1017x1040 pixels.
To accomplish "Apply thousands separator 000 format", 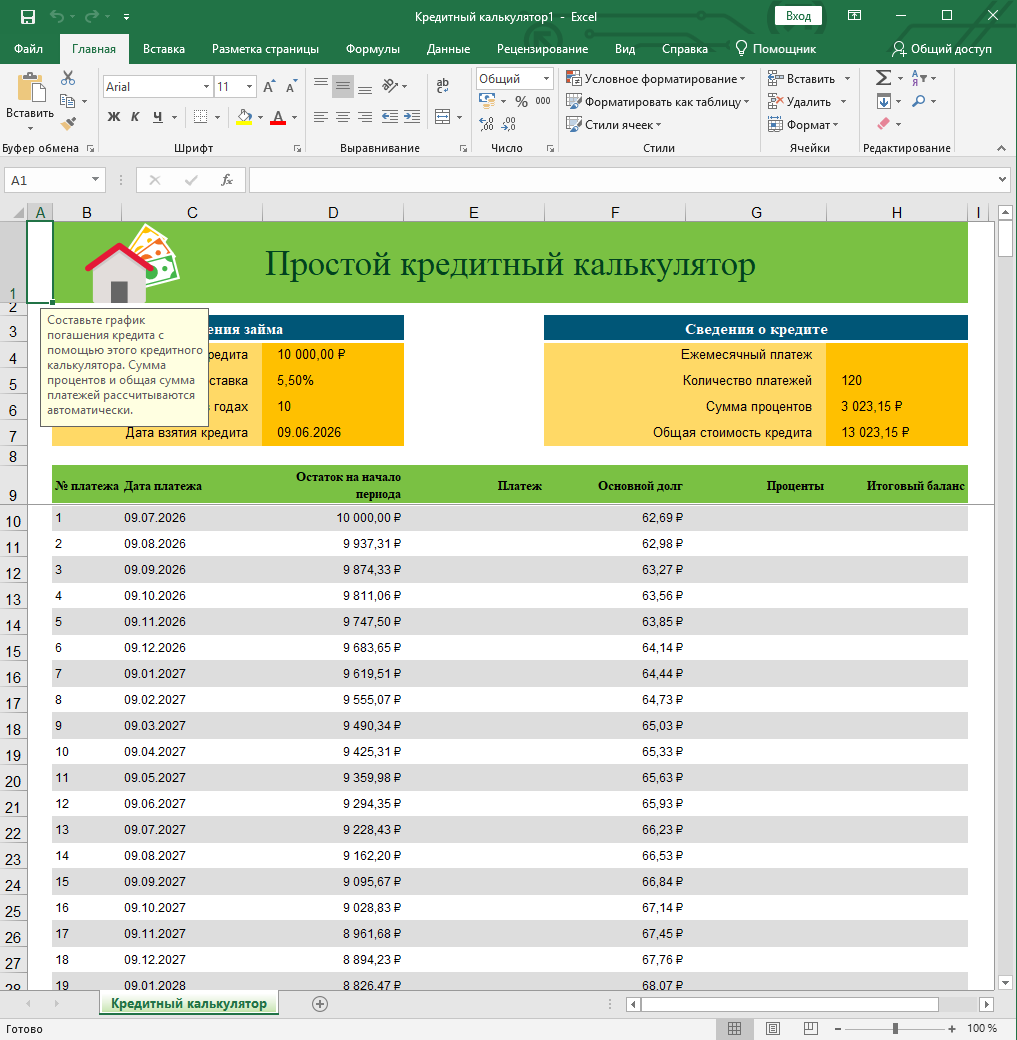I will (x=543, y=101).
